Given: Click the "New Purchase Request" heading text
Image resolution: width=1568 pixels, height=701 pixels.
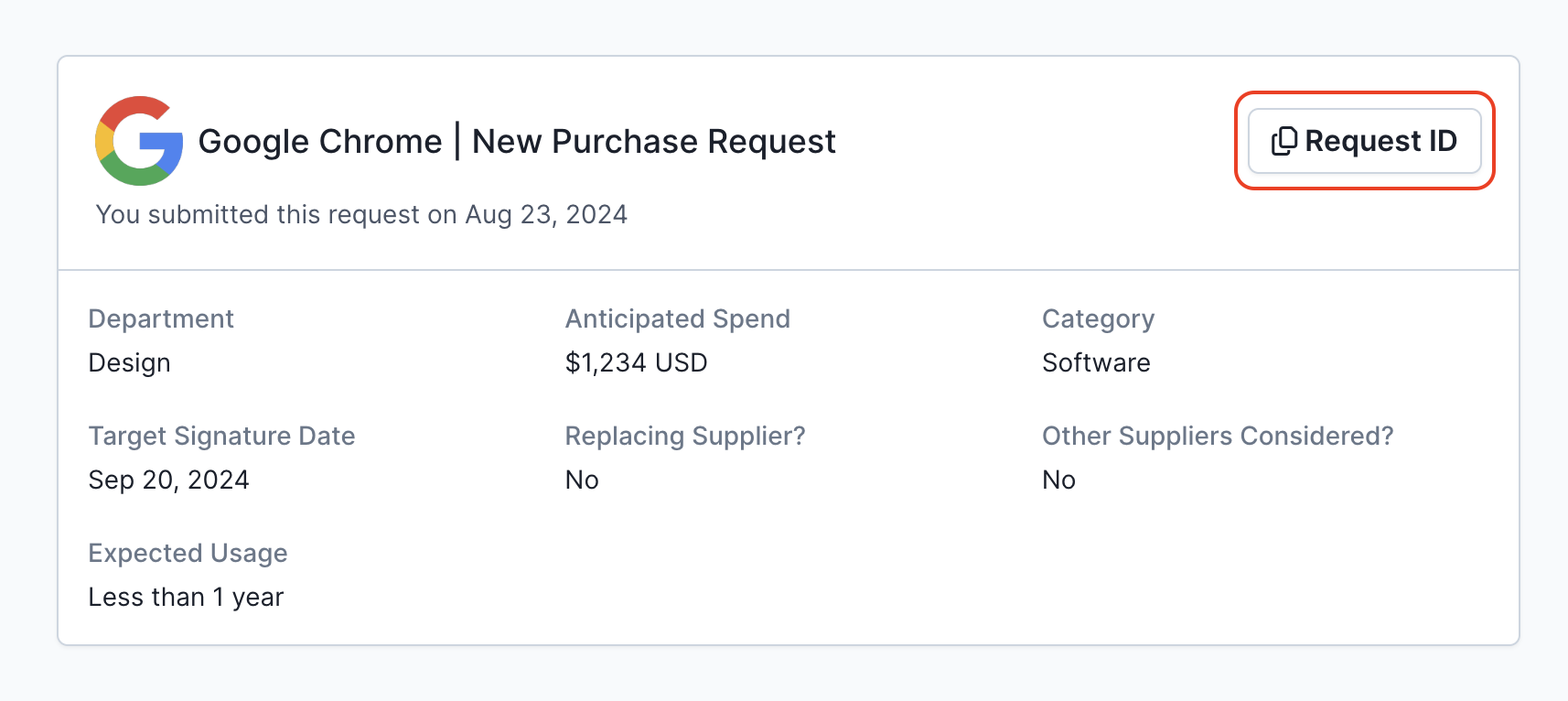Looking at the screenshot, I should pos(653,142).
